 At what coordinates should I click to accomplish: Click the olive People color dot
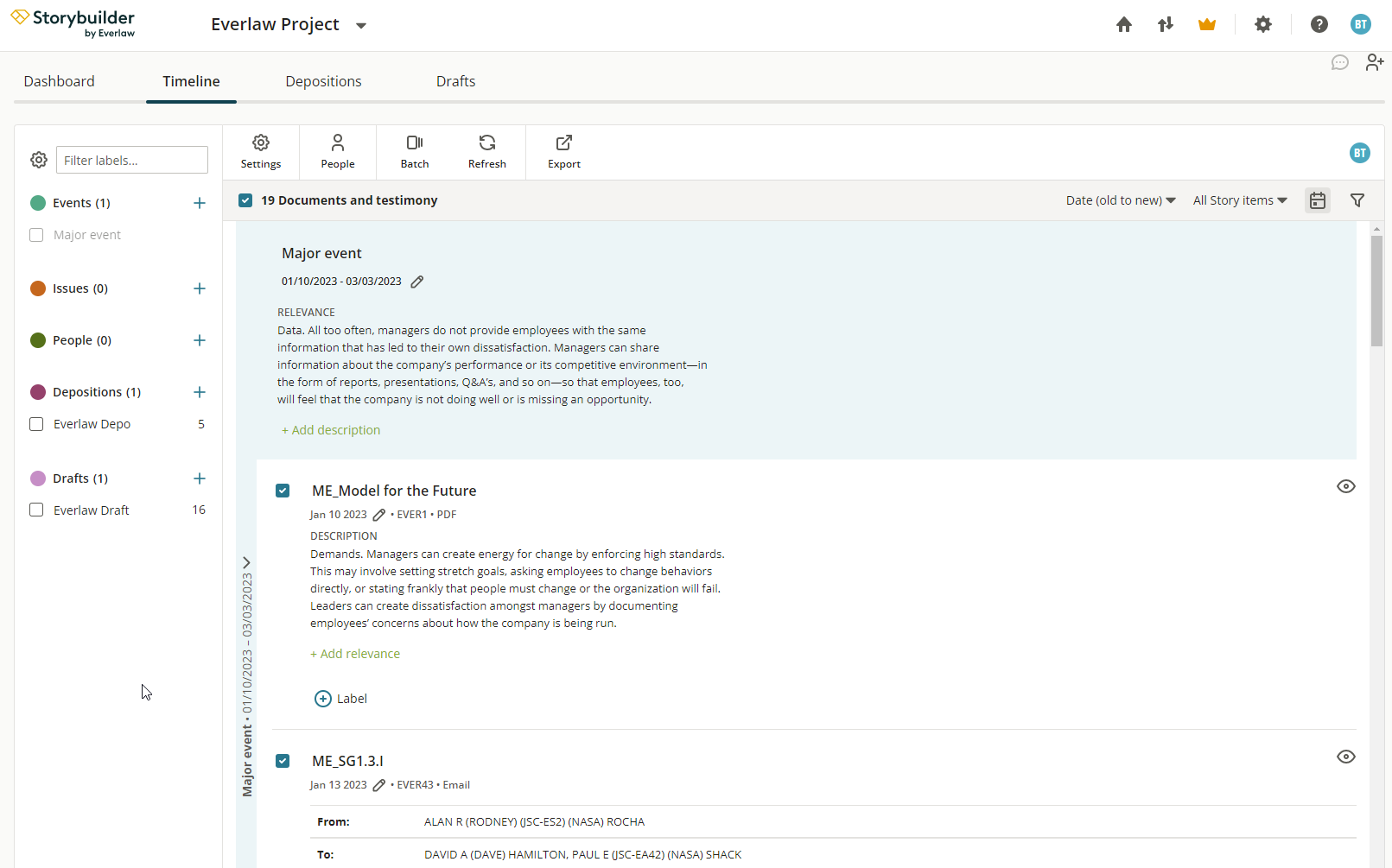point(38,340)
